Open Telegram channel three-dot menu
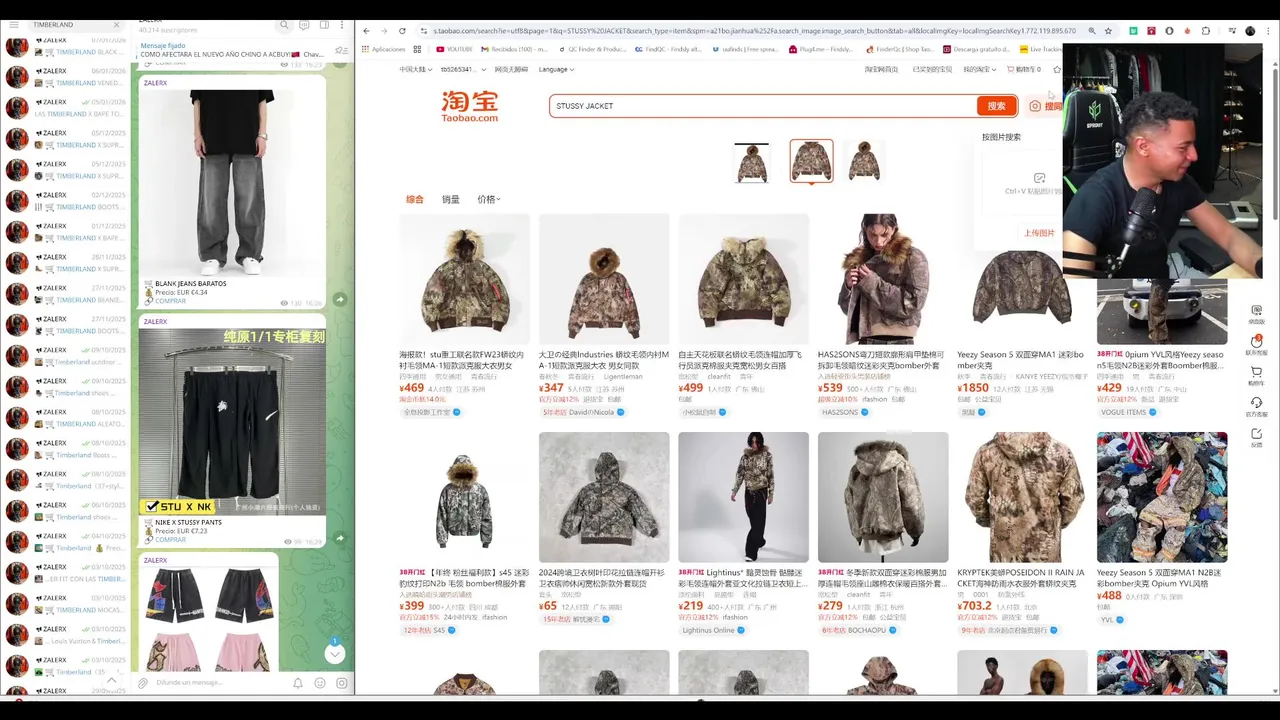The width and height of the screenshot is (1280, 720). coord(344,24)
